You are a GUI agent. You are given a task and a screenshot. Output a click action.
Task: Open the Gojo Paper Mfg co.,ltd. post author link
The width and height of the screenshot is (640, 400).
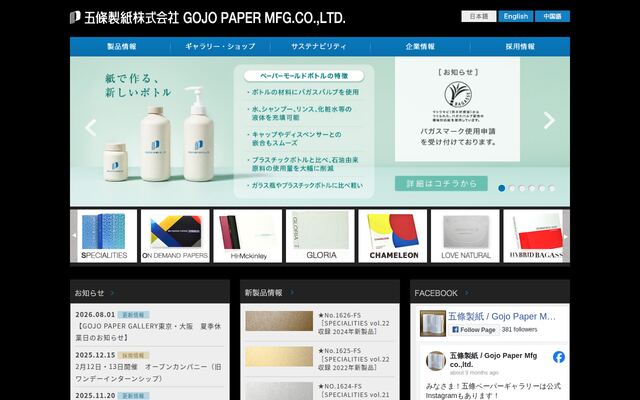pos(493,360)
